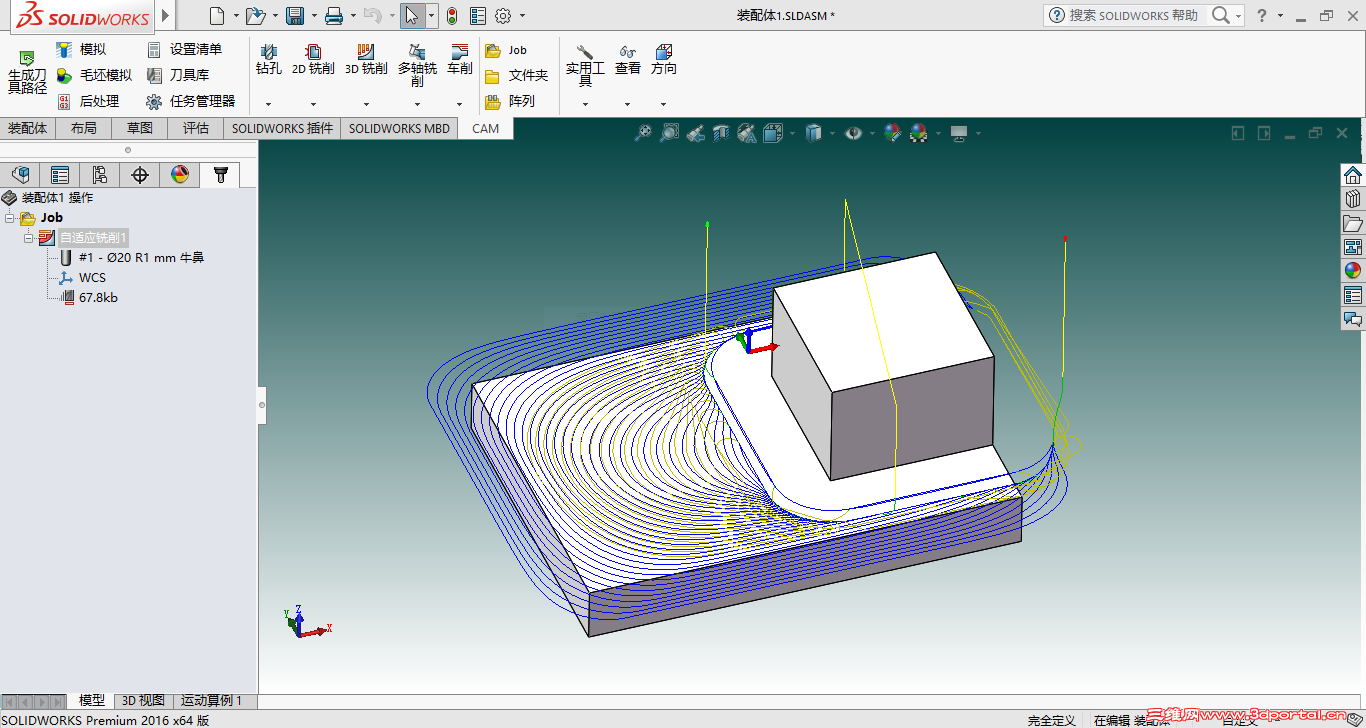This screenshot has width=1366, height=728.
Task: Collapse the Job tree node
Action: [10, 218]
